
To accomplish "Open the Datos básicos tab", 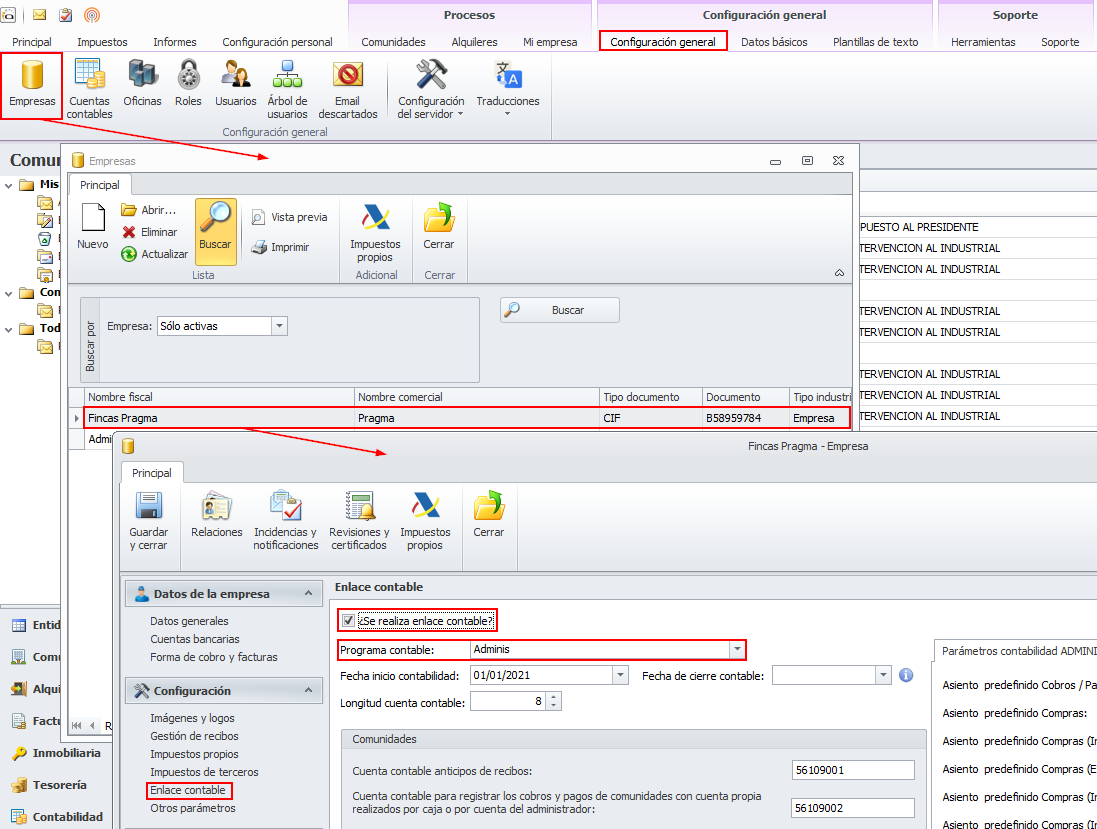I will (774, 41).
